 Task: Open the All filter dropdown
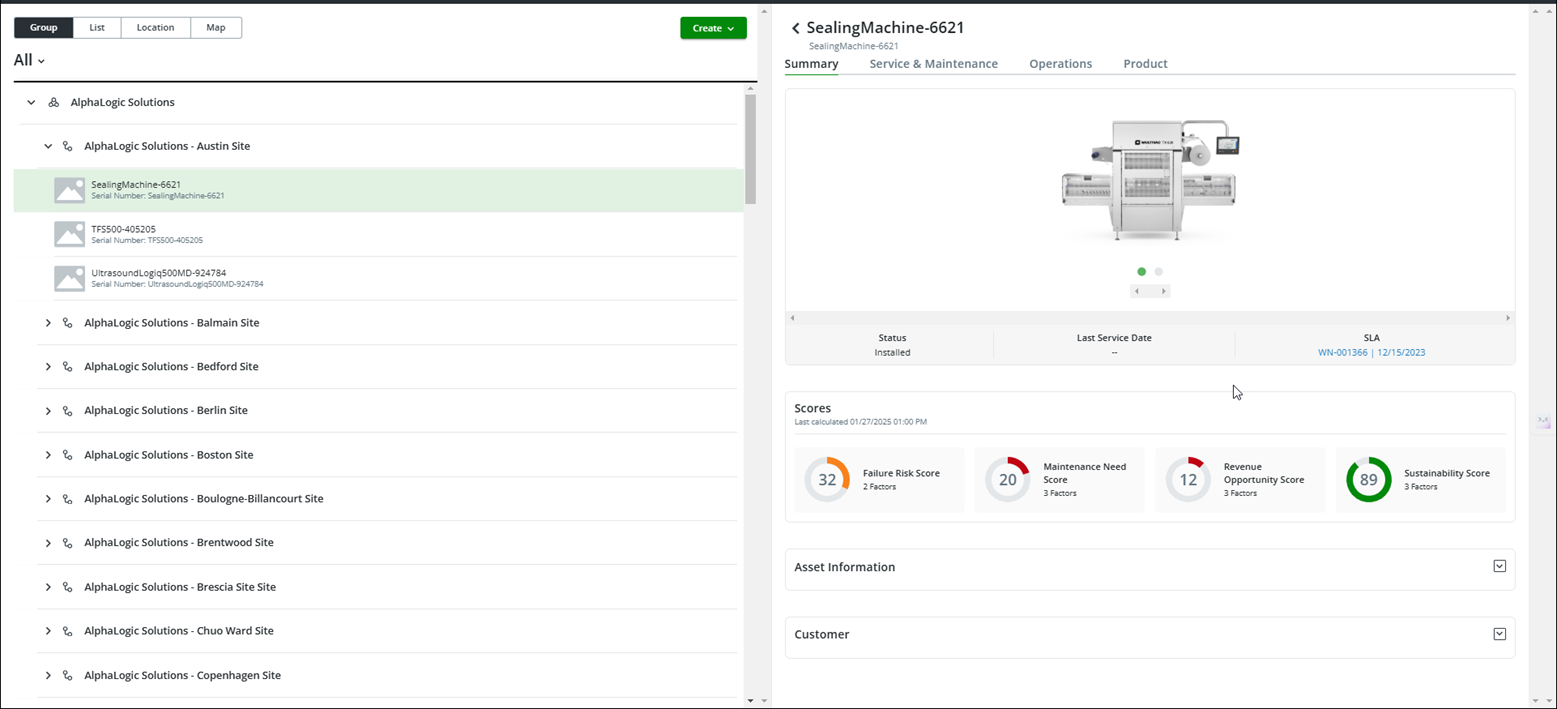29,60
